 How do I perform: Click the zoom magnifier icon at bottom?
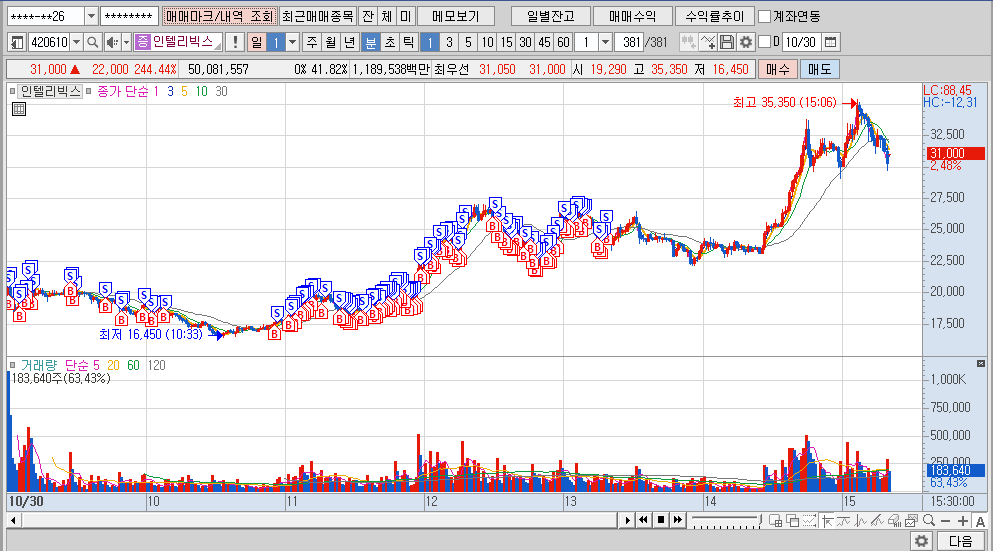pos(928,521)
